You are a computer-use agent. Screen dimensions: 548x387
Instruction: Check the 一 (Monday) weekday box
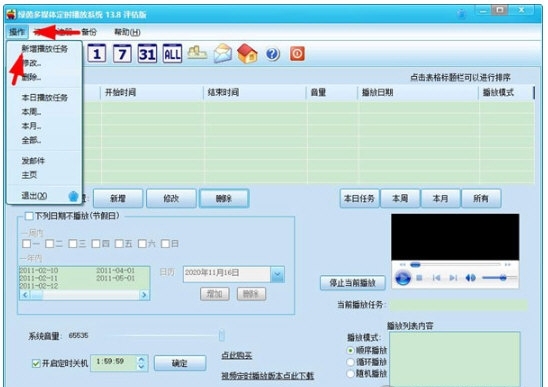coord(26,243)
